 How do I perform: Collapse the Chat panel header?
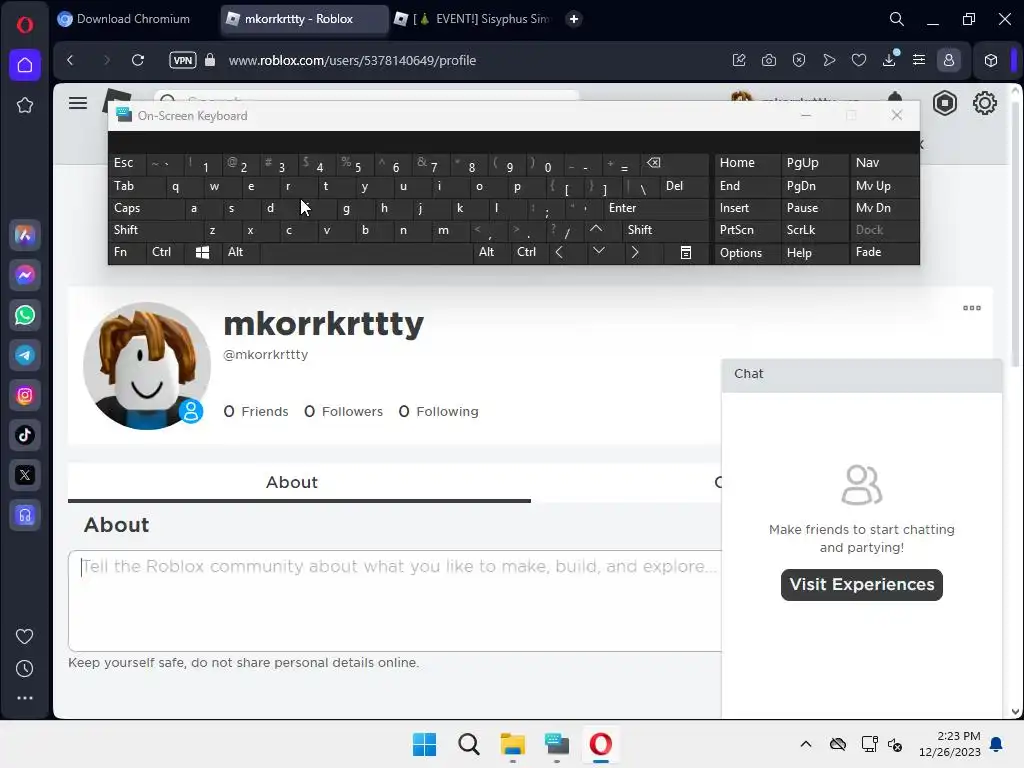861,374
